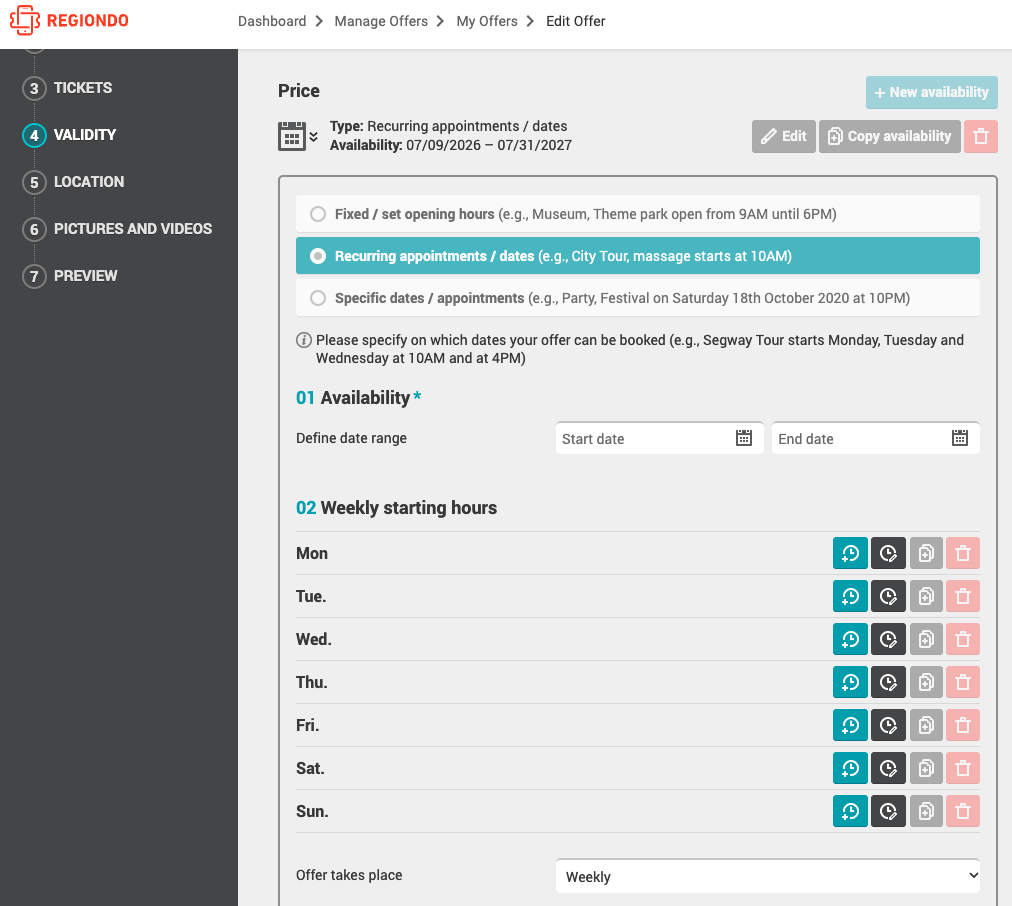Open the Validity step
1012x906 pixels.
[69, 135]
